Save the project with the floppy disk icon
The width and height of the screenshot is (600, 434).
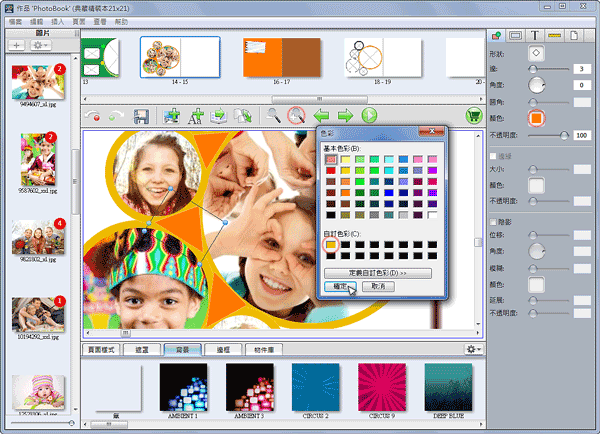(141, 116)
